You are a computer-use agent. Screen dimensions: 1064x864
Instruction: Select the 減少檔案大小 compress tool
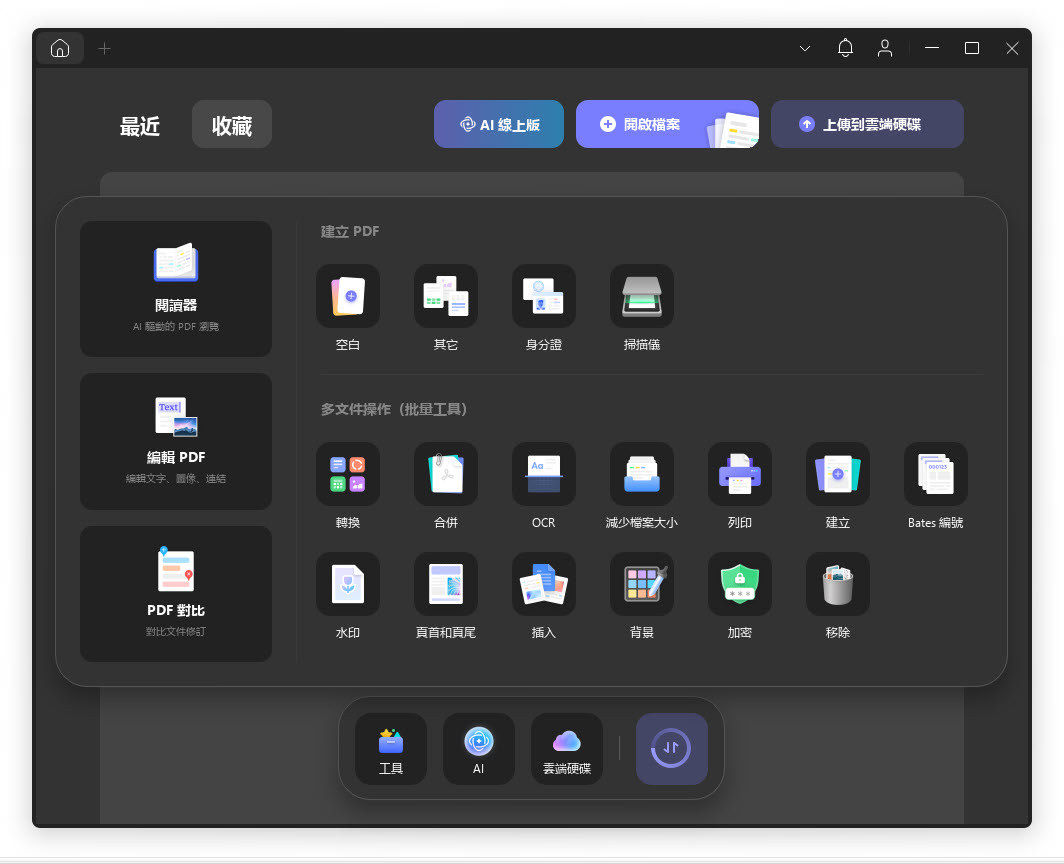[x=641, y=474]
